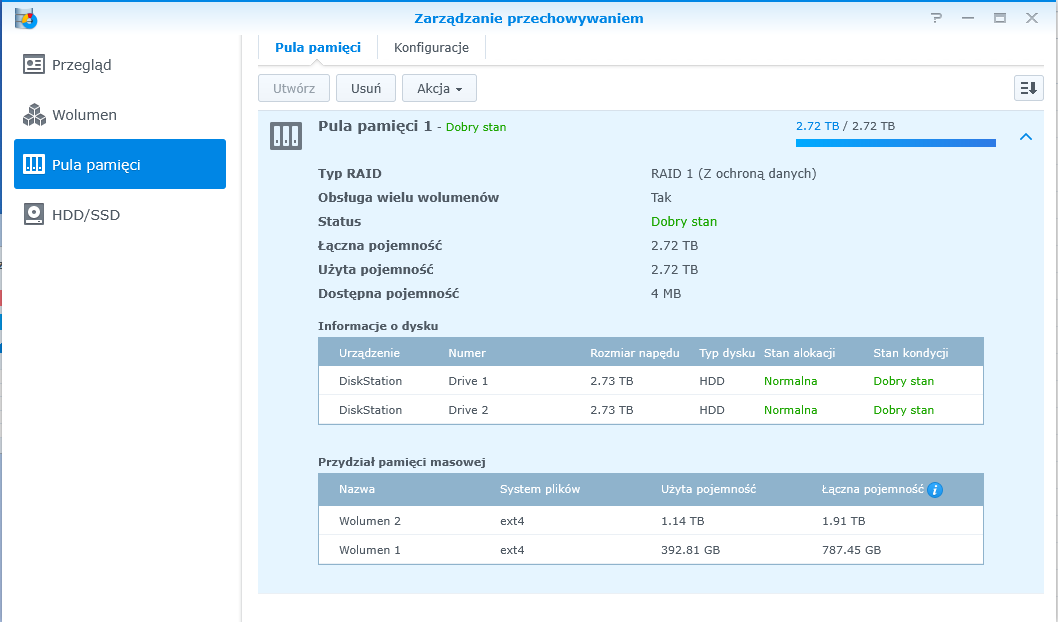Open help with the question mark icon
Viewport: 1058px width, 622px height.
pos(936,18)
